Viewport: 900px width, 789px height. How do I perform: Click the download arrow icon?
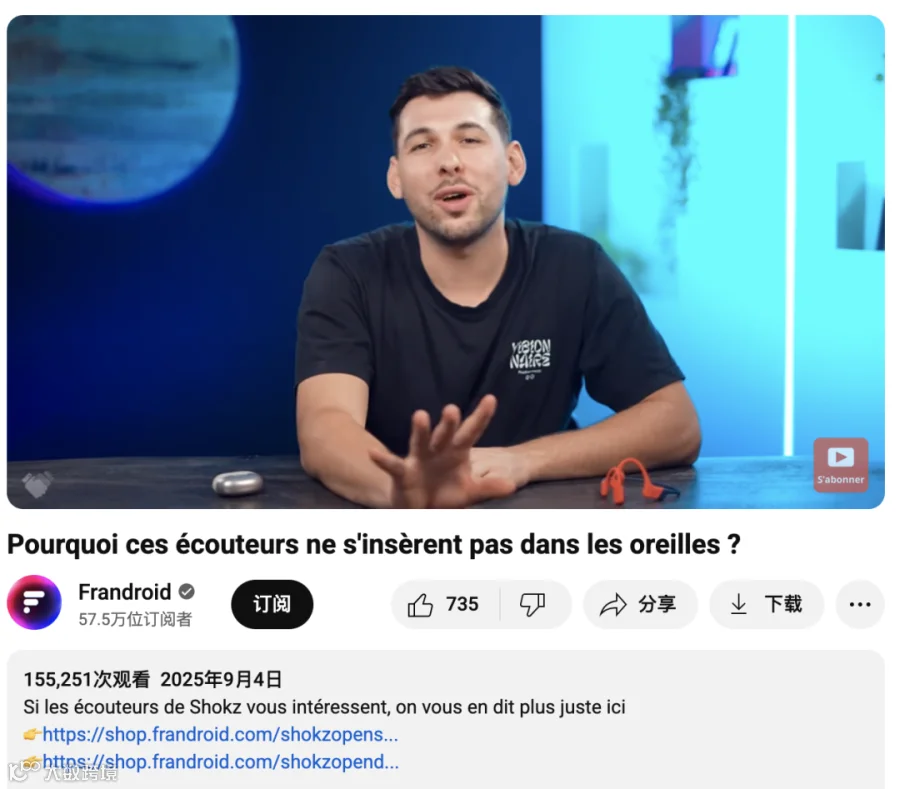(739, 604)
